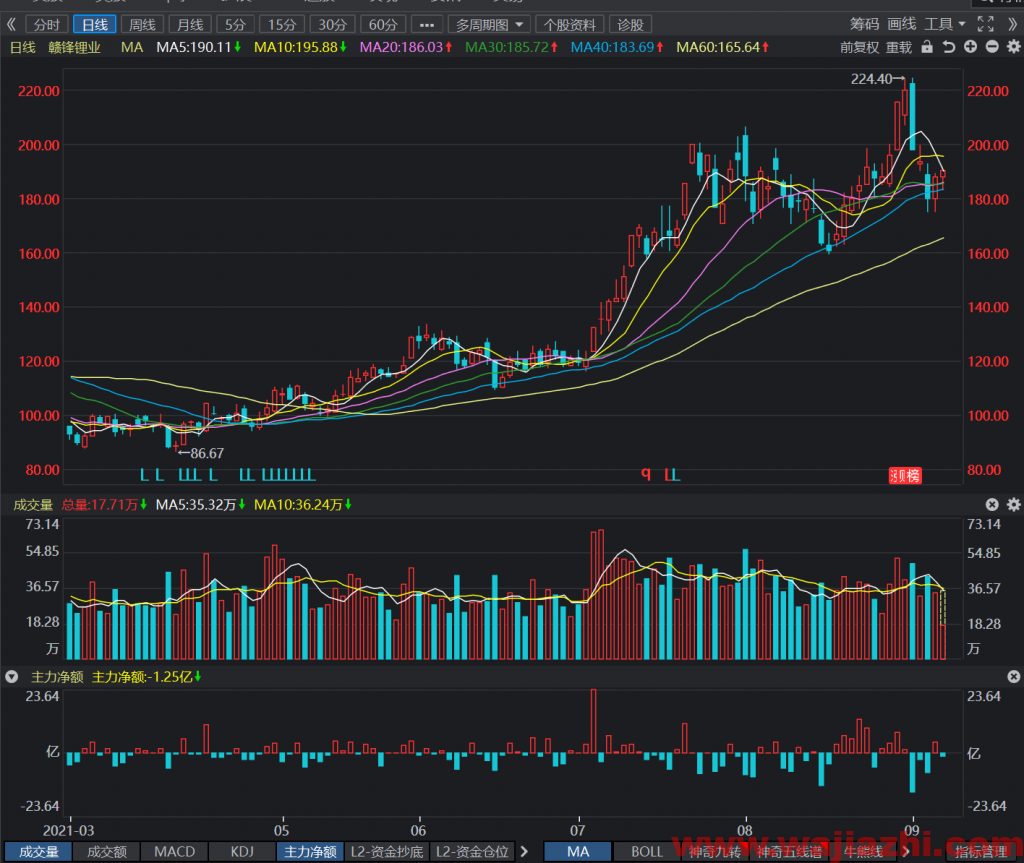Undo the last chart change
The image size is (1024, 863).
949,47
